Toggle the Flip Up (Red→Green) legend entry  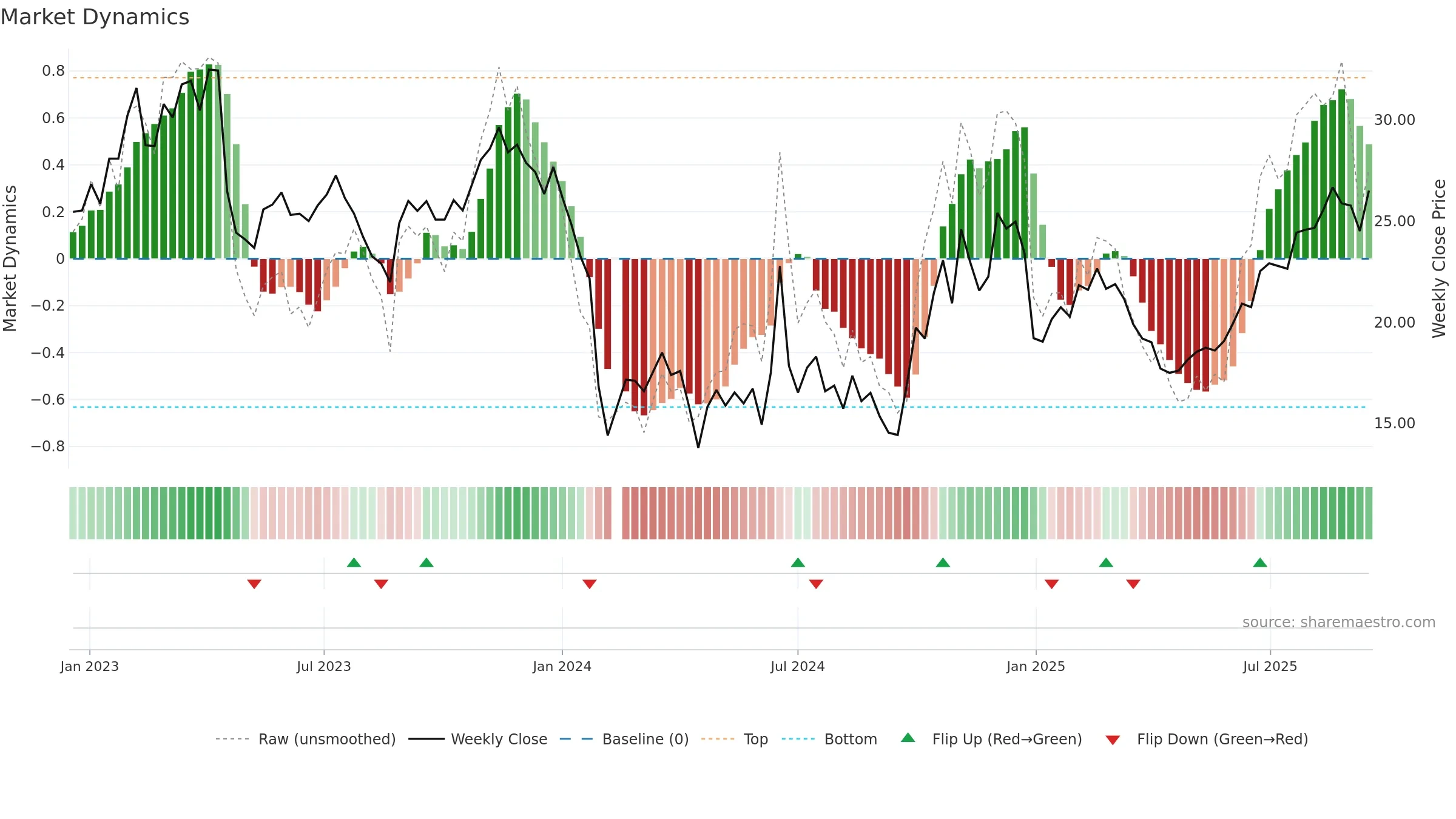[x=991, y=739]
